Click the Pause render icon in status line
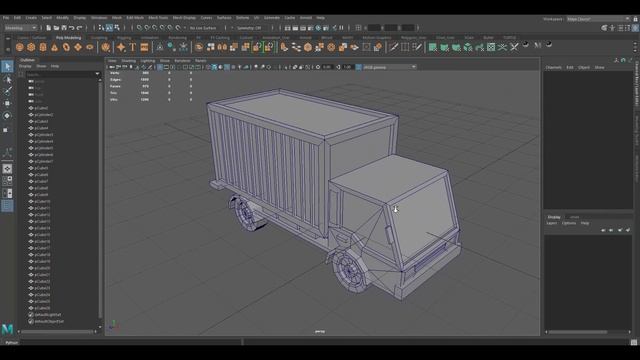 click(x=341, y=28)
